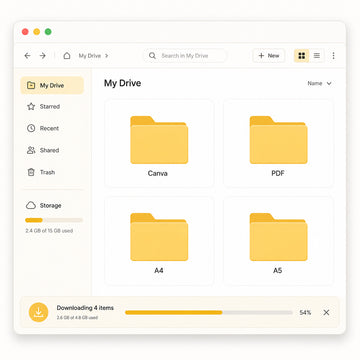360x360 pixels.
Task: Click the Trash bin icon
Action: [31, 172]
